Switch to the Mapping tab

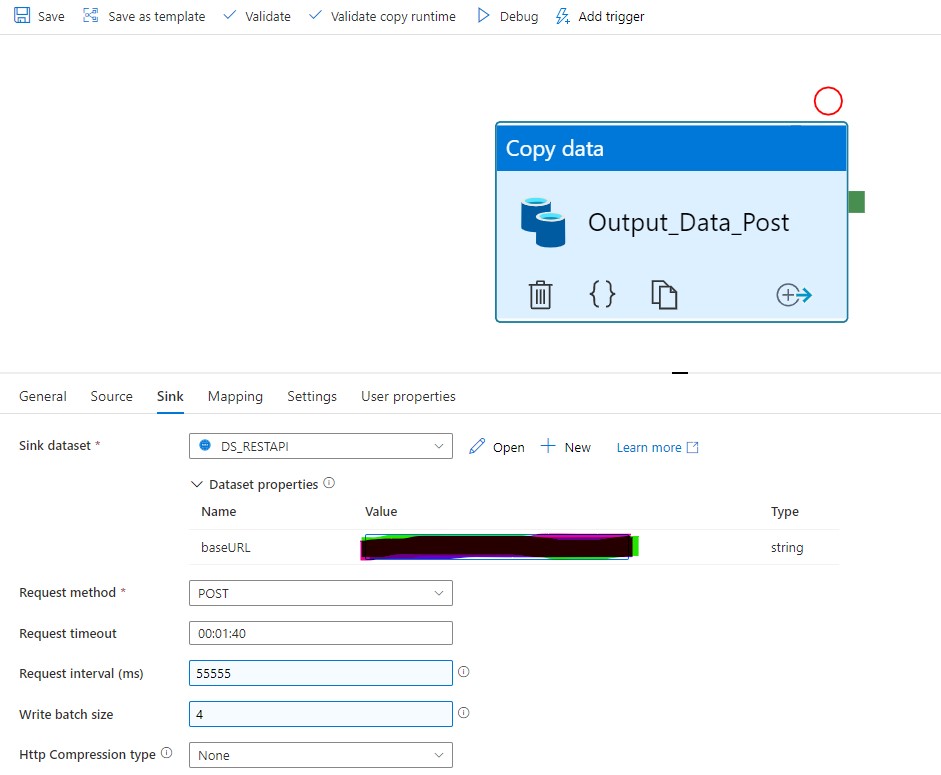pos(235,396)
